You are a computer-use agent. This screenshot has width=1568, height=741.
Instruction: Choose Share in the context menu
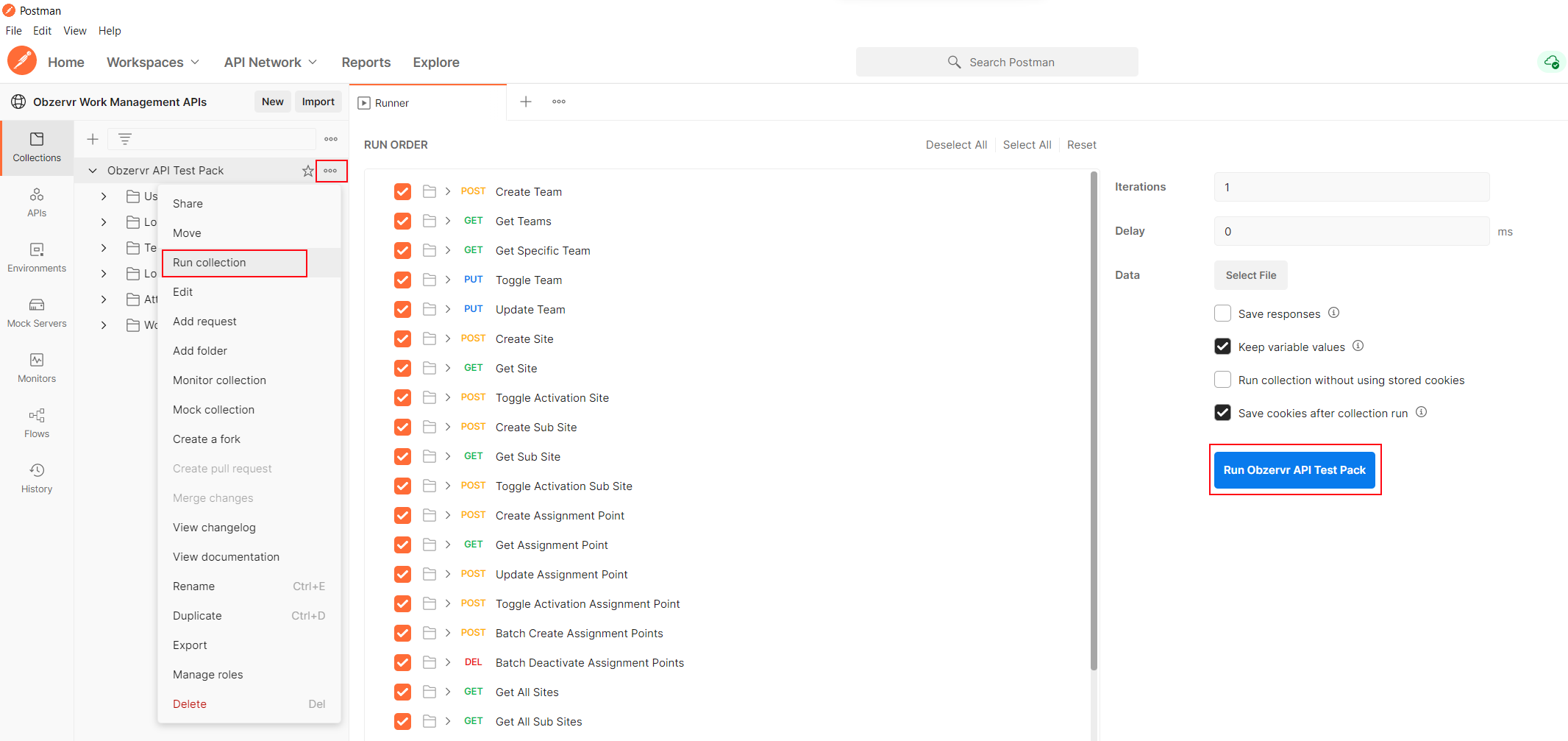pos(249,204)
